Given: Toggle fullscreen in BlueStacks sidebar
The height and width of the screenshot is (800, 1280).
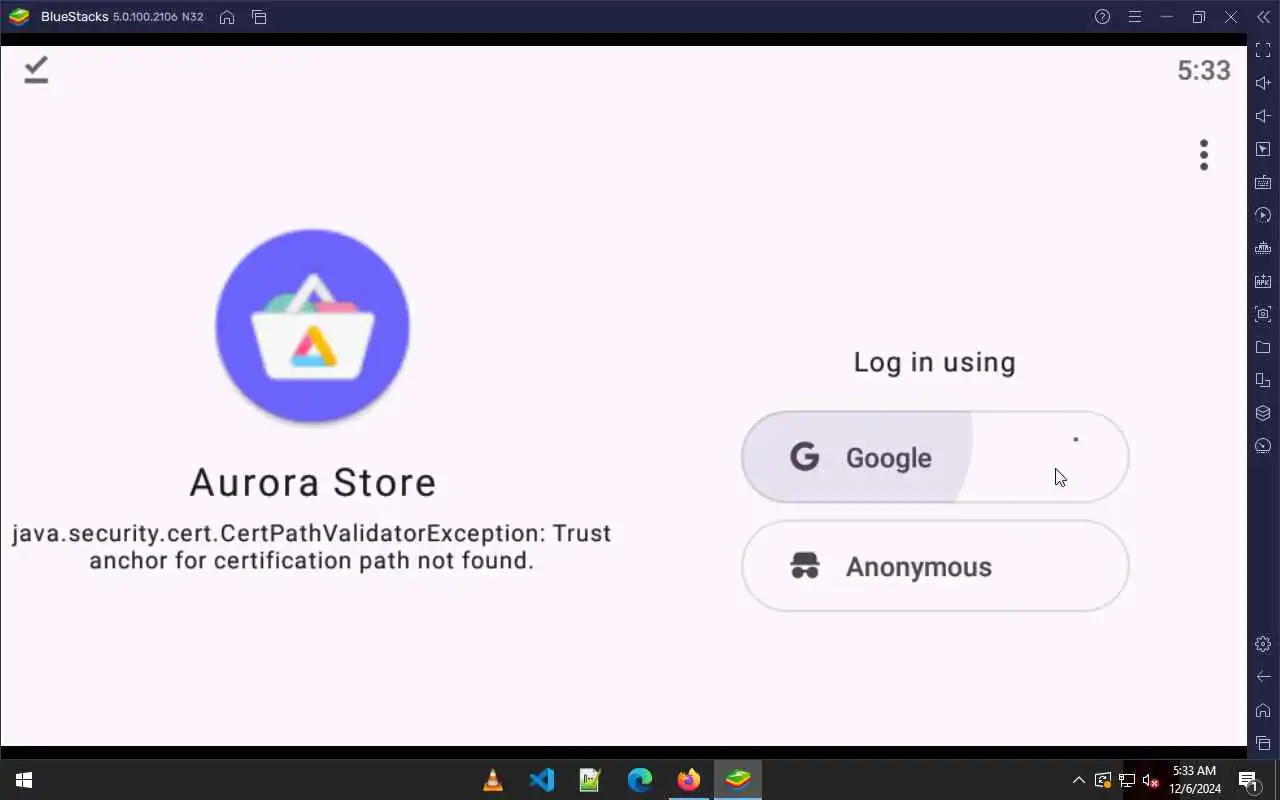Looking at the screenshot, I should coord(1263,50).
